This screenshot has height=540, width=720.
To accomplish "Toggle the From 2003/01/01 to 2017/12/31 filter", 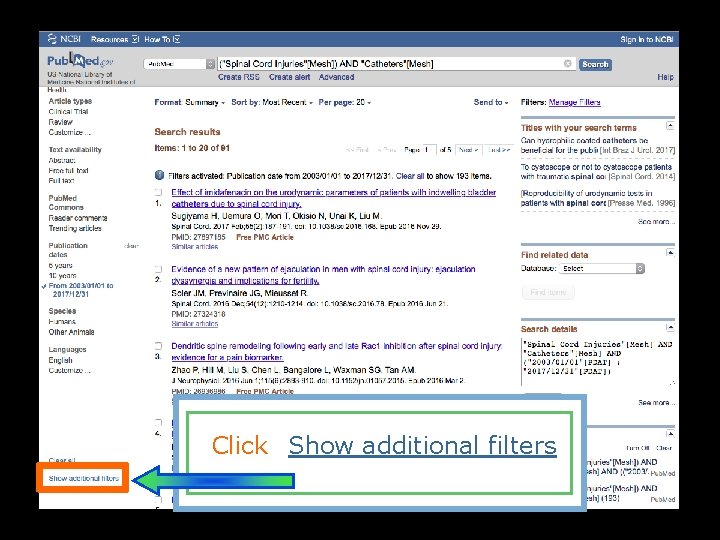I will tap(81, 290).
